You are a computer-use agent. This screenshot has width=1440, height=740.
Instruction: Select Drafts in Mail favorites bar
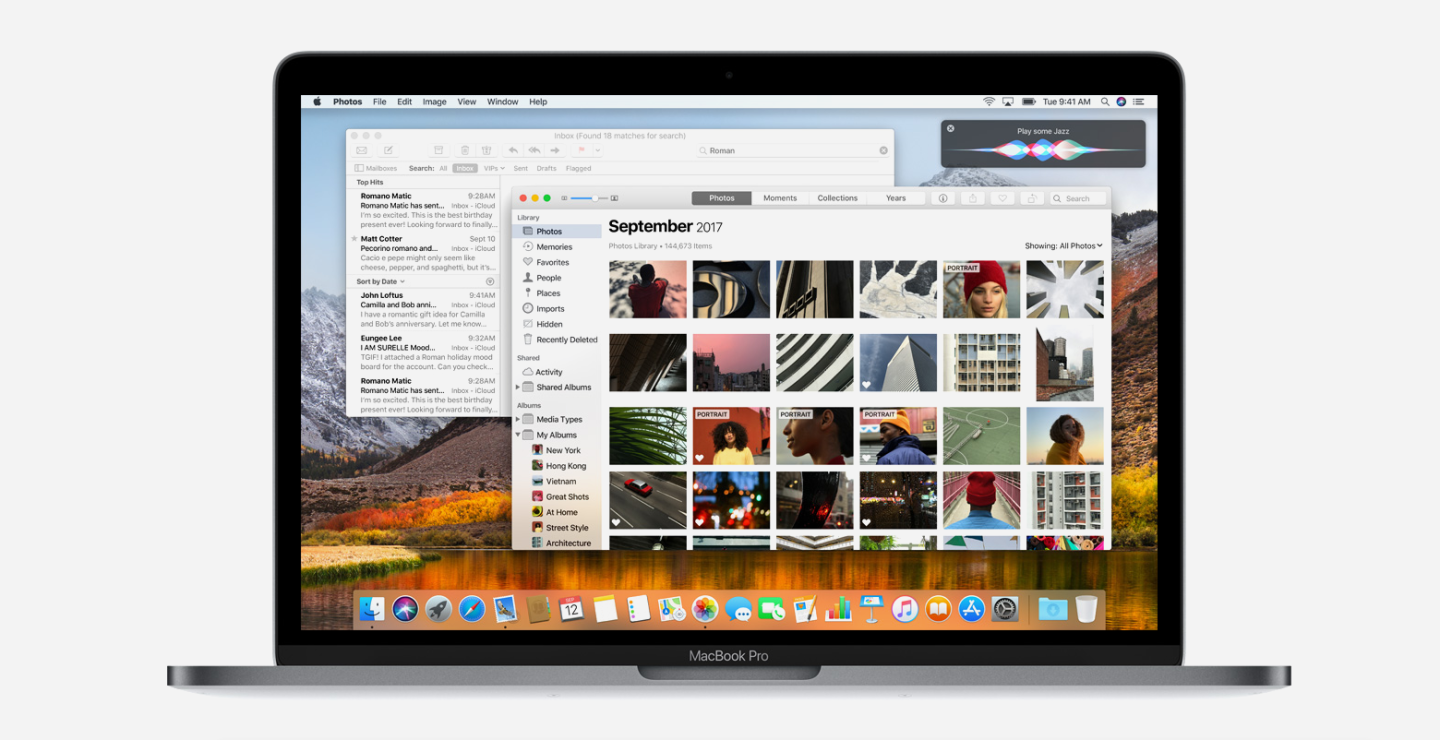[x=546, y=168]
